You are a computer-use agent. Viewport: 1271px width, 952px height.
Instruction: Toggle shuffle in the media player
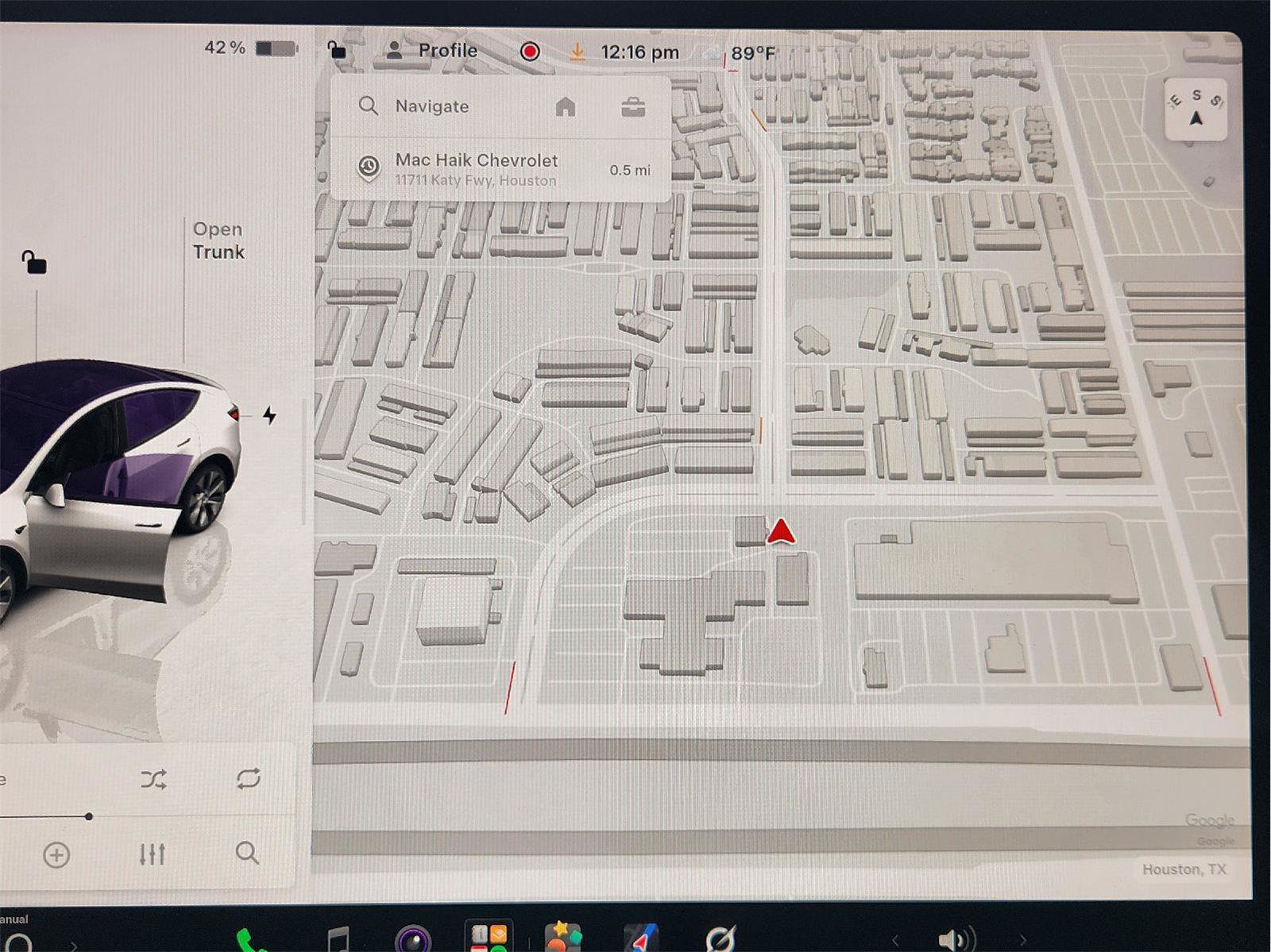click(153, 779)
